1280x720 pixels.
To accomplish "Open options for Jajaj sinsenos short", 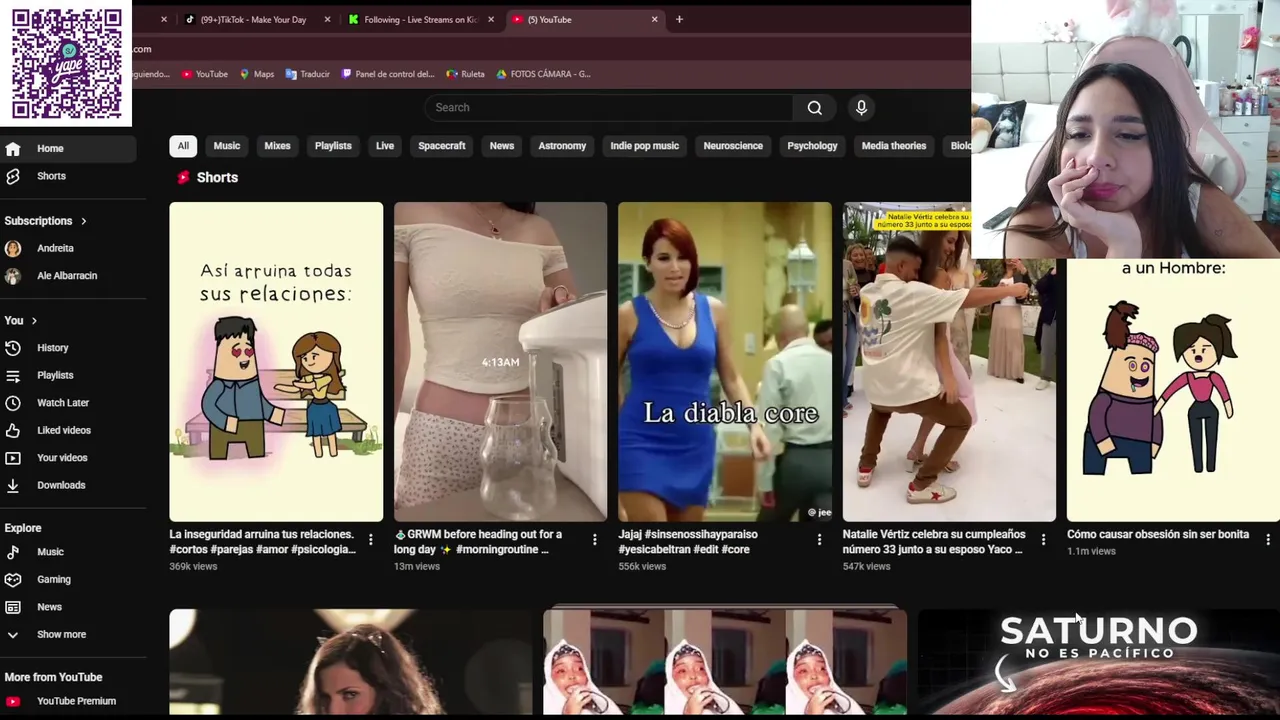I will tap(819, 540).
